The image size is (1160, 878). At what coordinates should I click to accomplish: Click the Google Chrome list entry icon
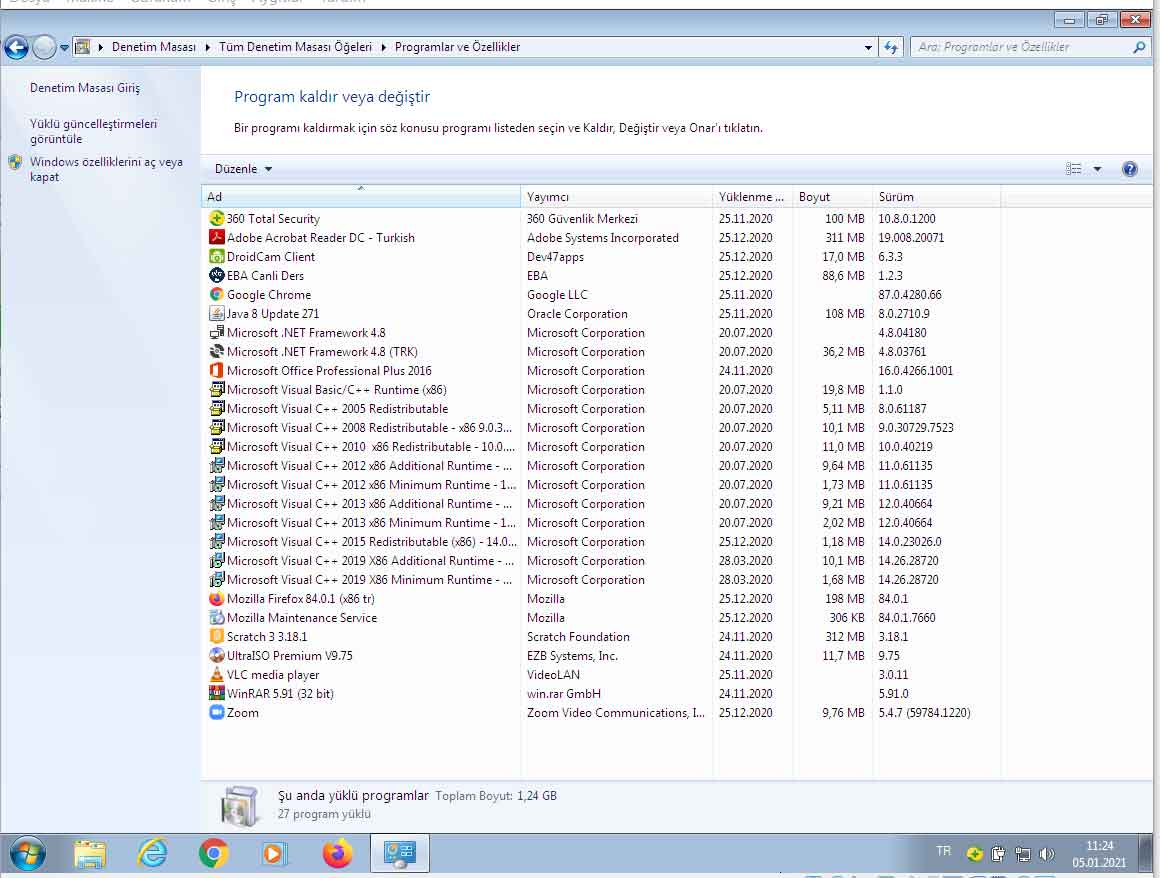(217, 294)
